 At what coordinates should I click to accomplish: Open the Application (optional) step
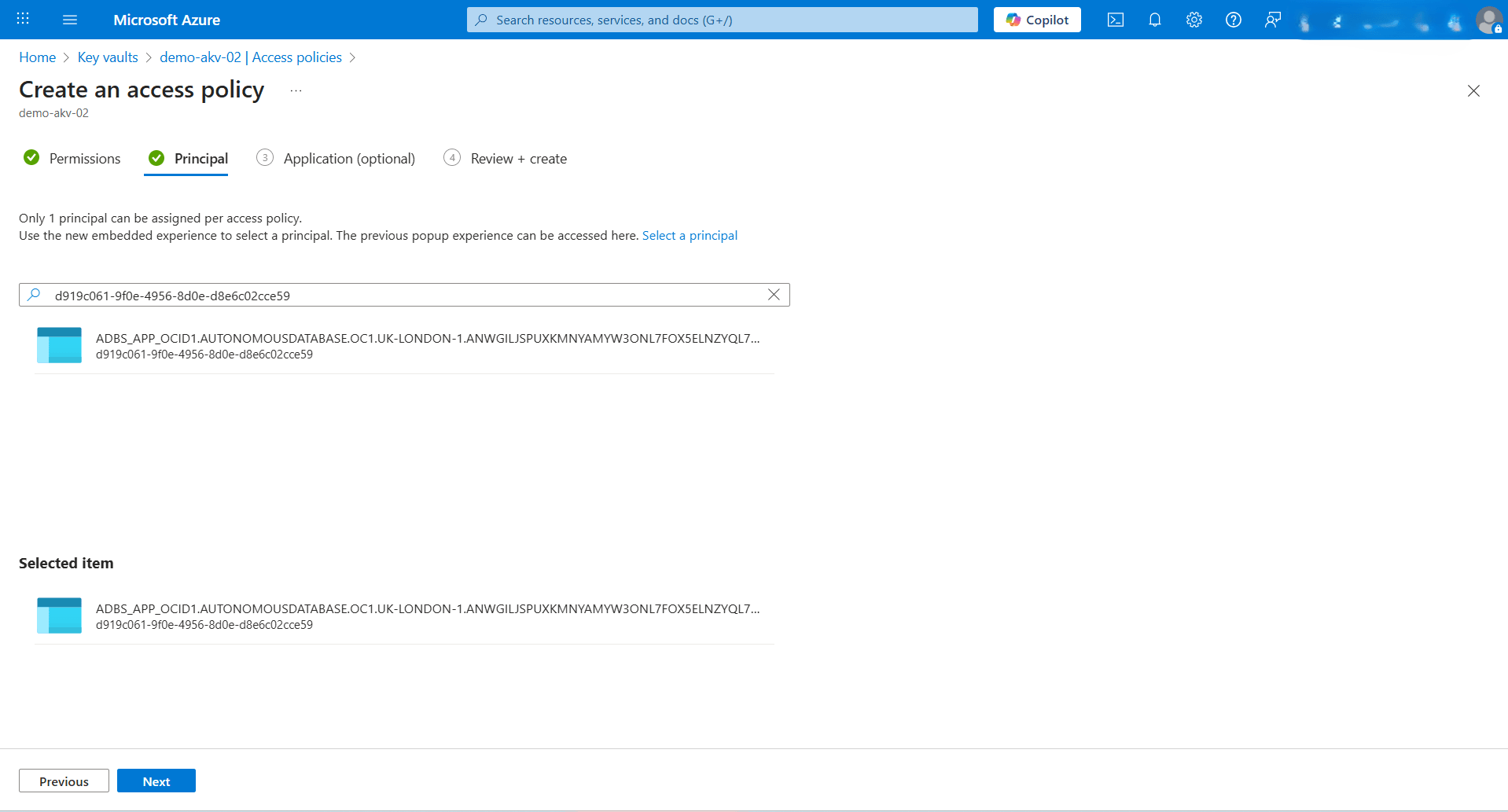pyautogui.click(x=348, y=158)
